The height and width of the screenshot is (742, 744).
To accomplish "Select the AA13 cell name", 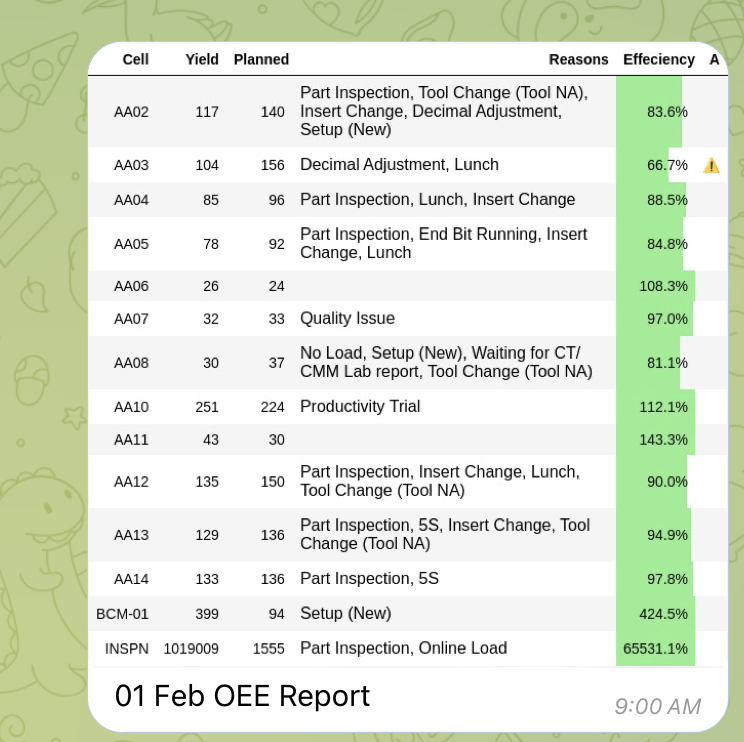I will 131,535.
